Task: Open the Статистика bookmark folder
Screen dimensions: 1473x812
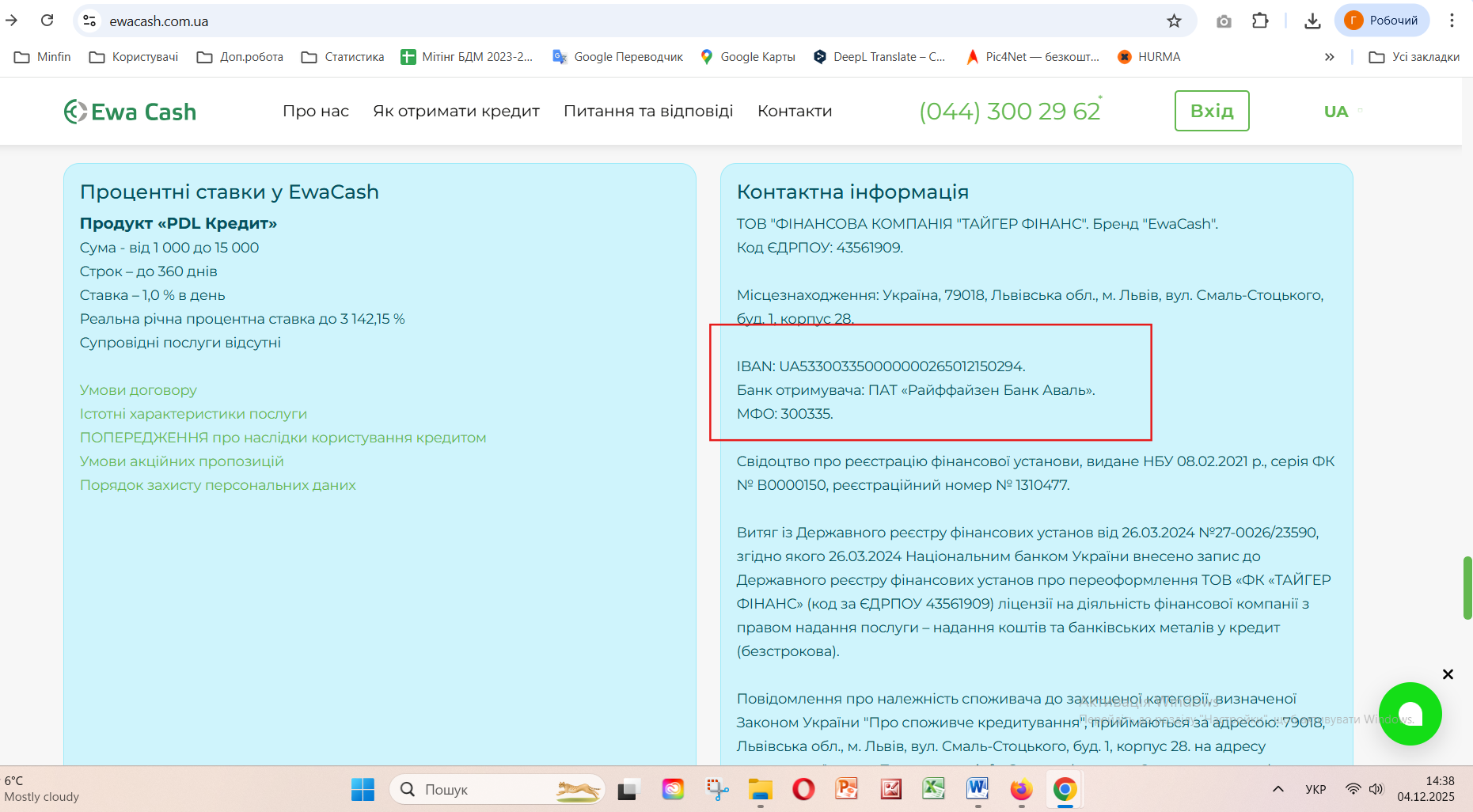Action: (x=343, y=57)
